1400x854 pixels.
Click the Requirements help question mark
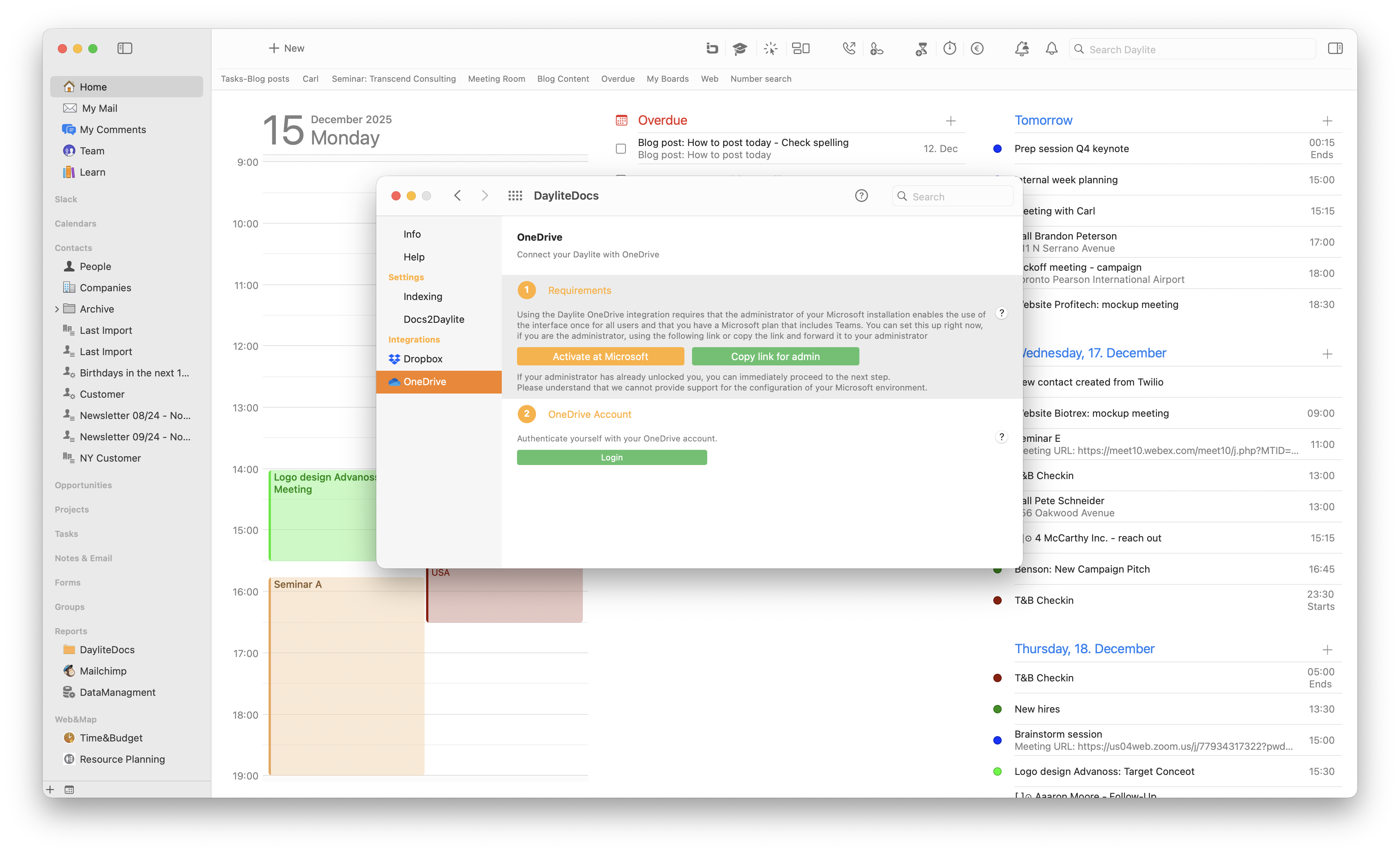point(1002,313)
